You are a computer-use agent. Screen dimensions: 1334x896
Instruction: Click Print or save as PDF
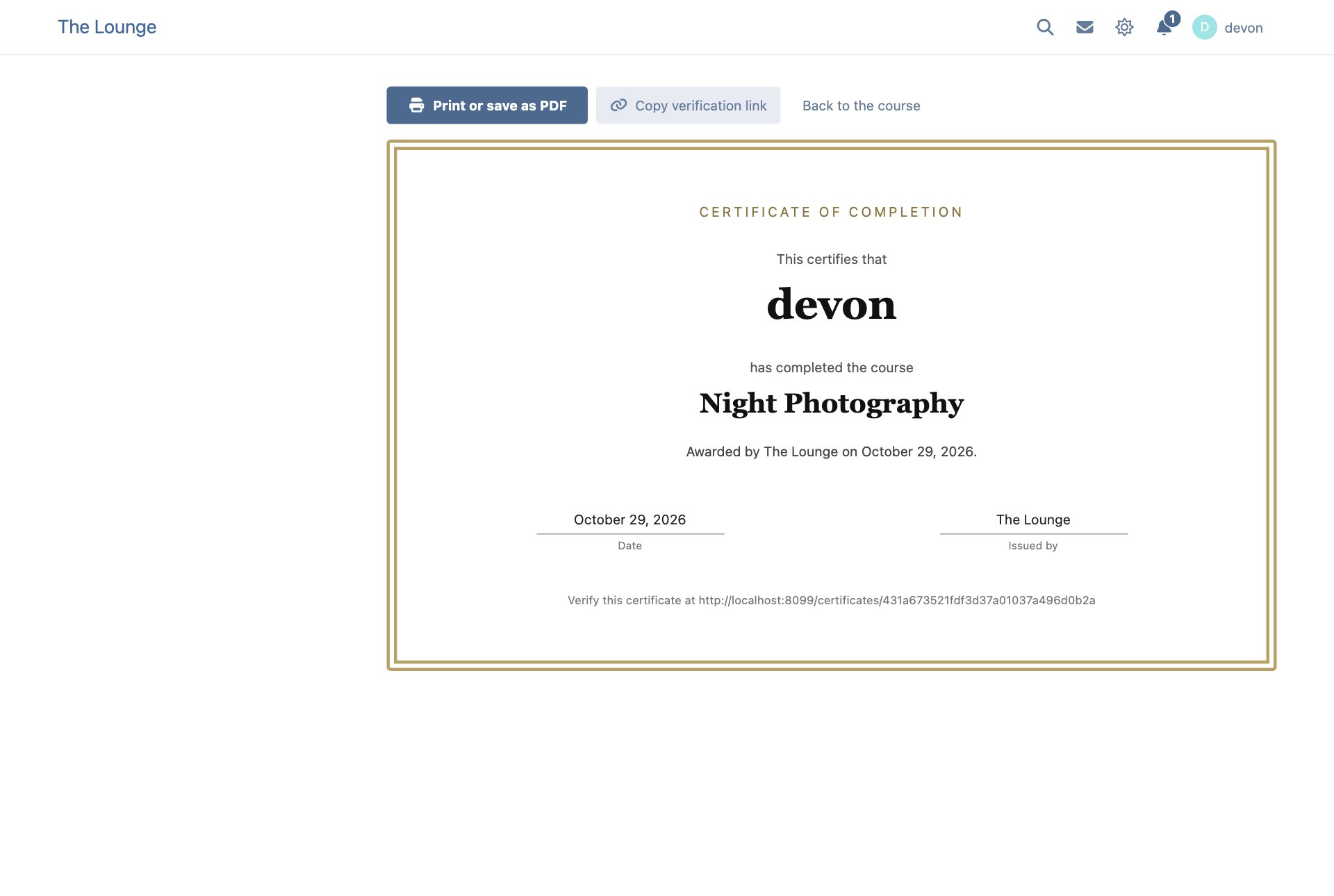click(x=487, y=105)
